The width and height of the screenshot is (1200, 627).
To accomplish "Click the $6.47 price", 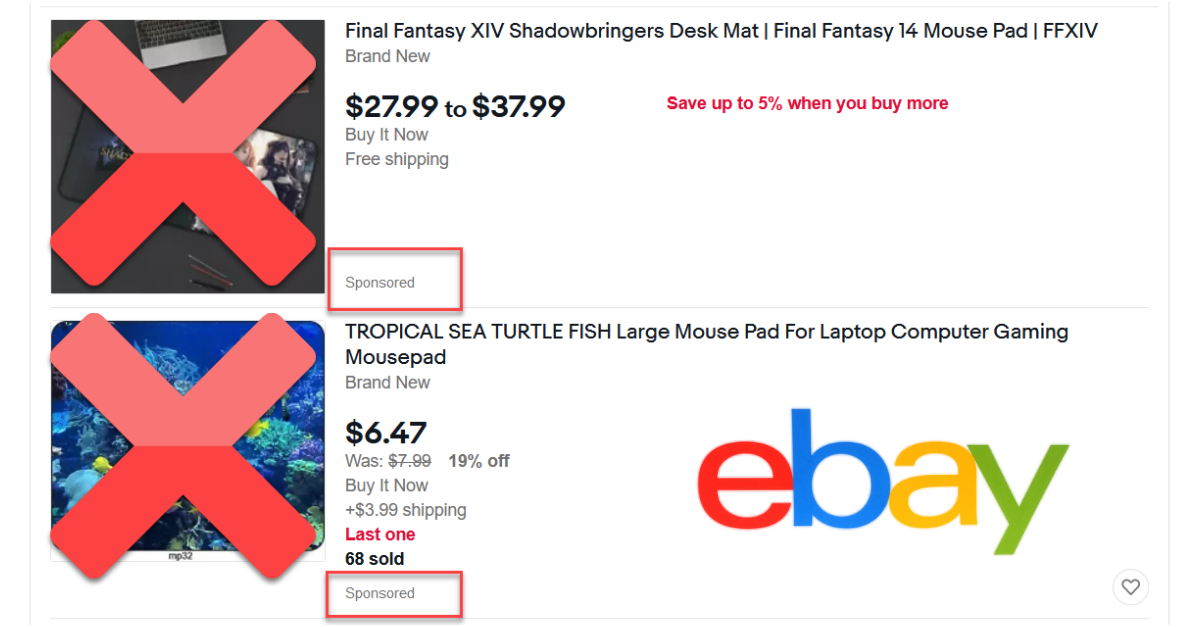I will click(x=386, y=433).
